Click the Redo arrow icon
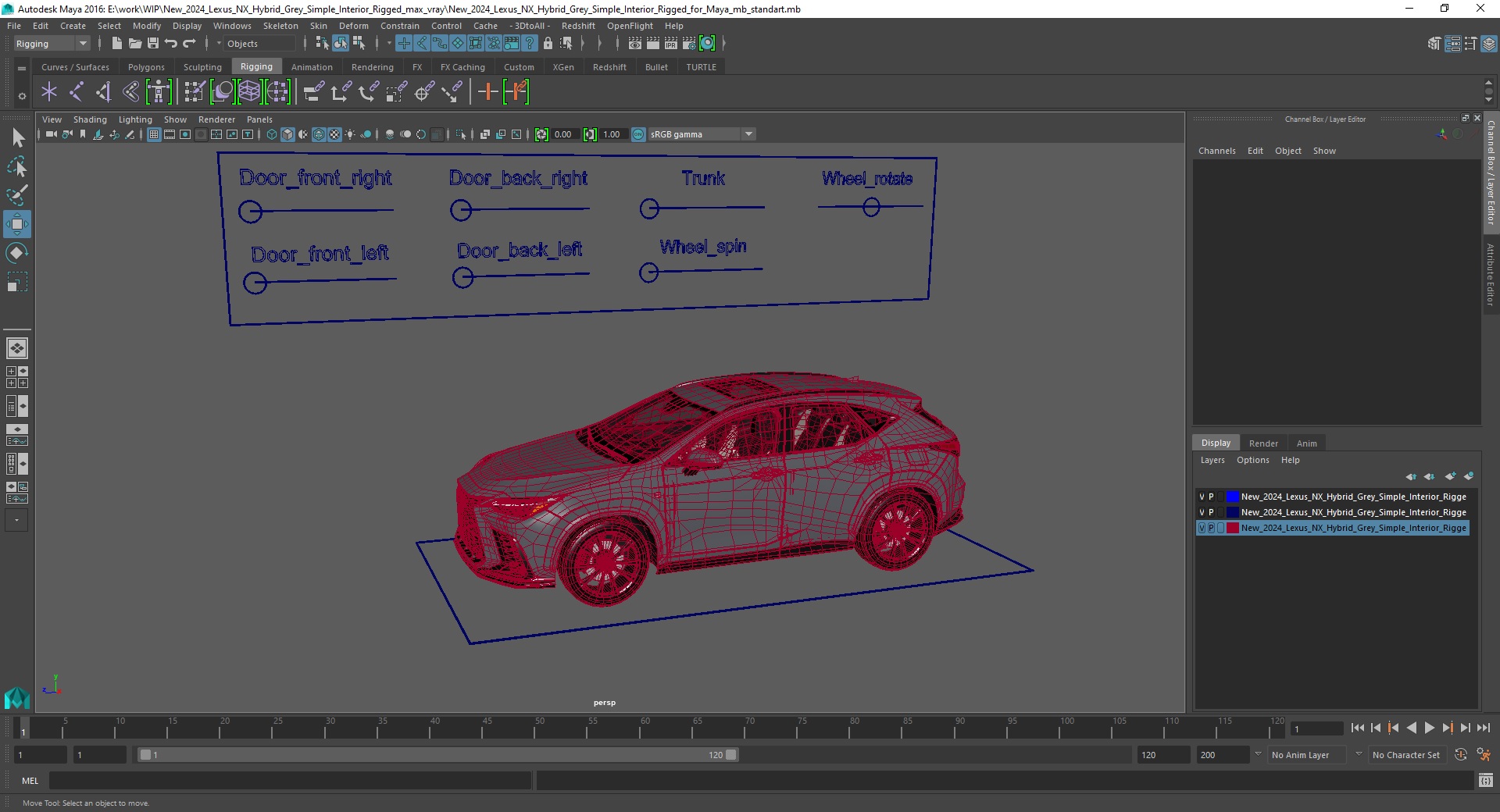Viewport: 1500px width, 812px height. (189, 43)
